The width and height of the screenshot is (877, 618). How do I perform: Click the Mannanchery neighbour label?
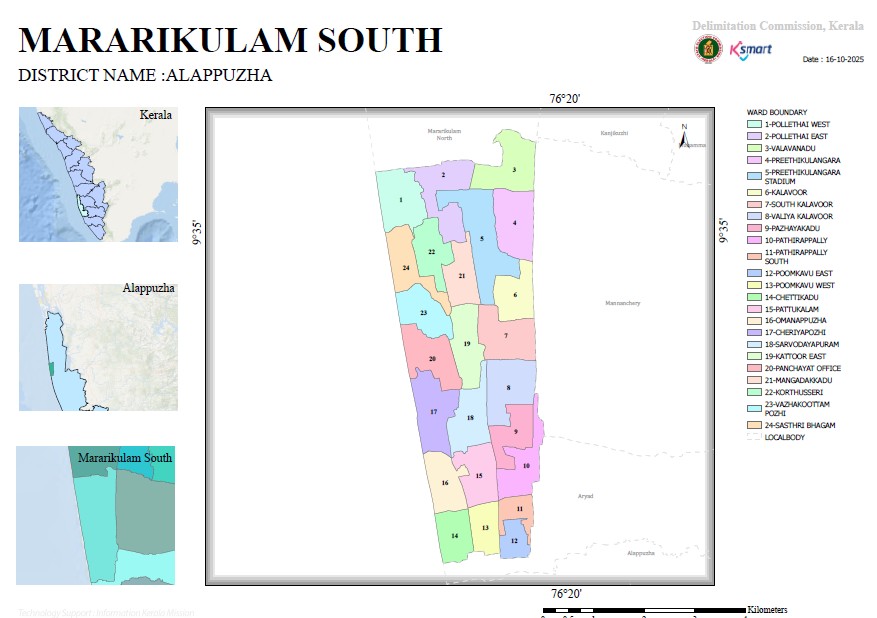(x=623, y=303)
